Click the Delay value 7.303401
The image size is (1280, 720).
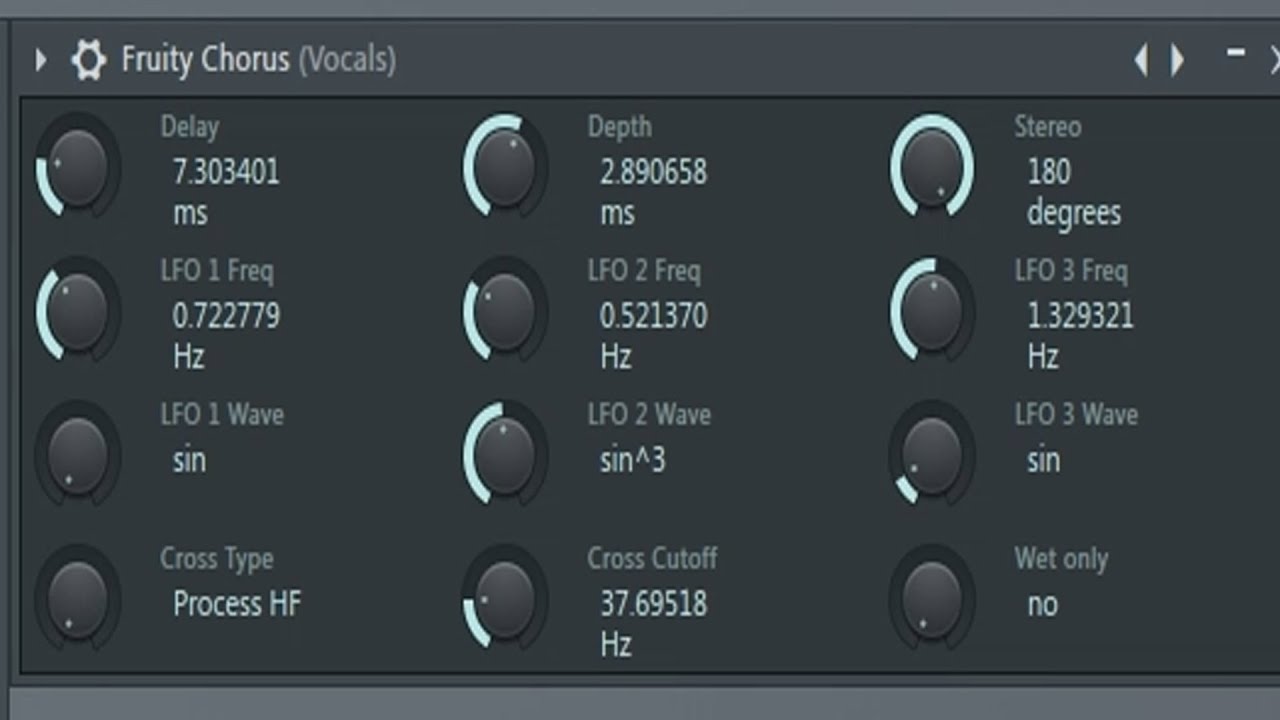226,172
